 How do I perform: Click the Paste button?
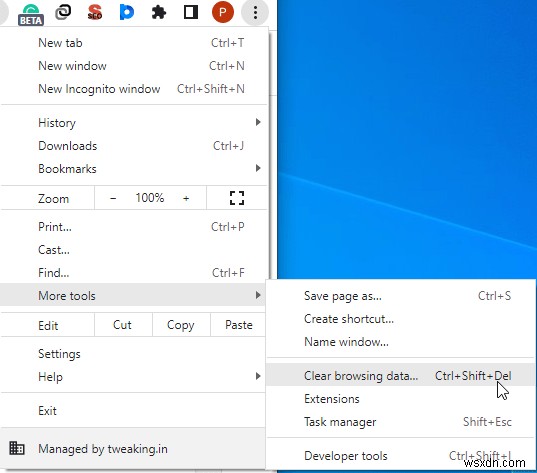click(238, 325)
